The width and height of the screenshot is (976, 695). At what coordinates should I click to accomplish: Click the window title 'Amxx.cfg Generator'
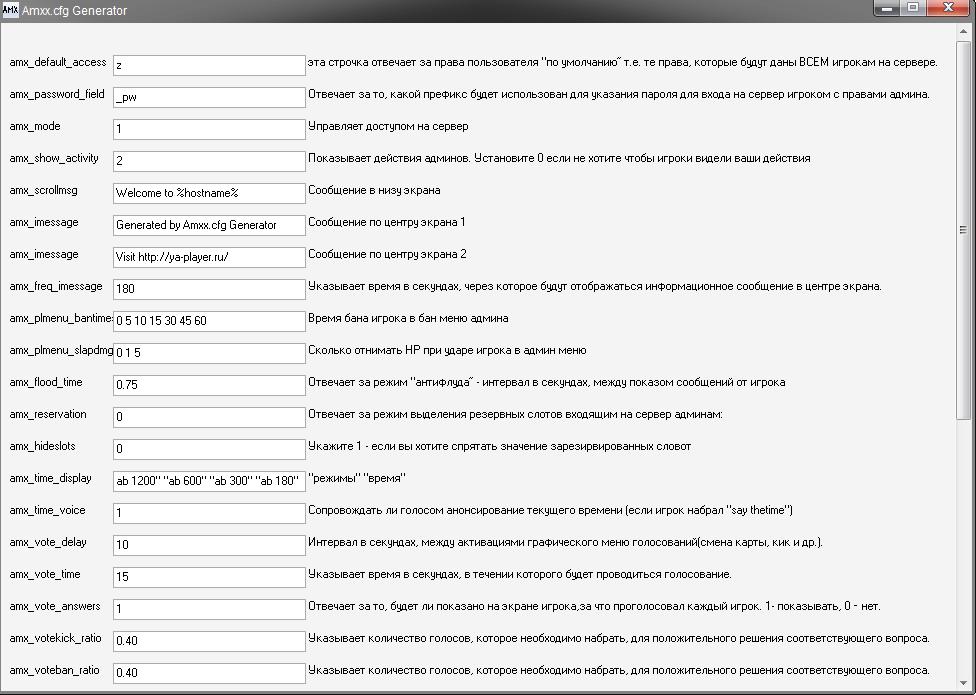75,11
